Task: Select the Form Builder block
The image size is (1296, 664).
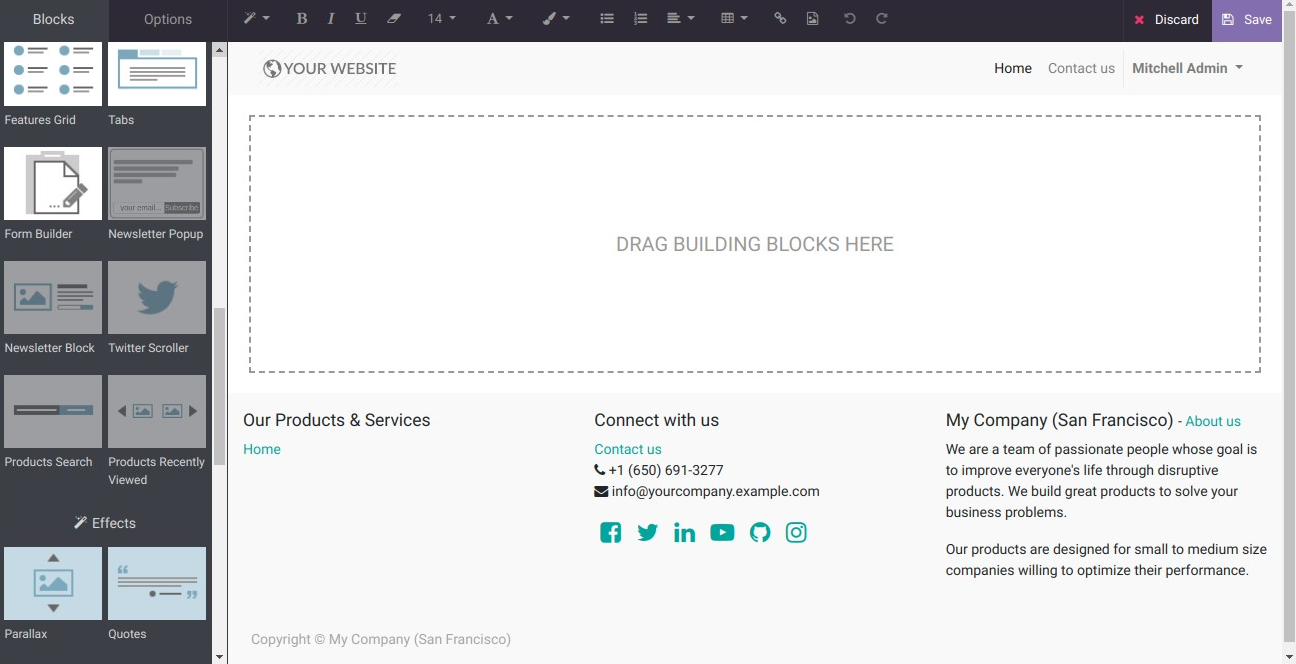Action: [x=53, y=184]
